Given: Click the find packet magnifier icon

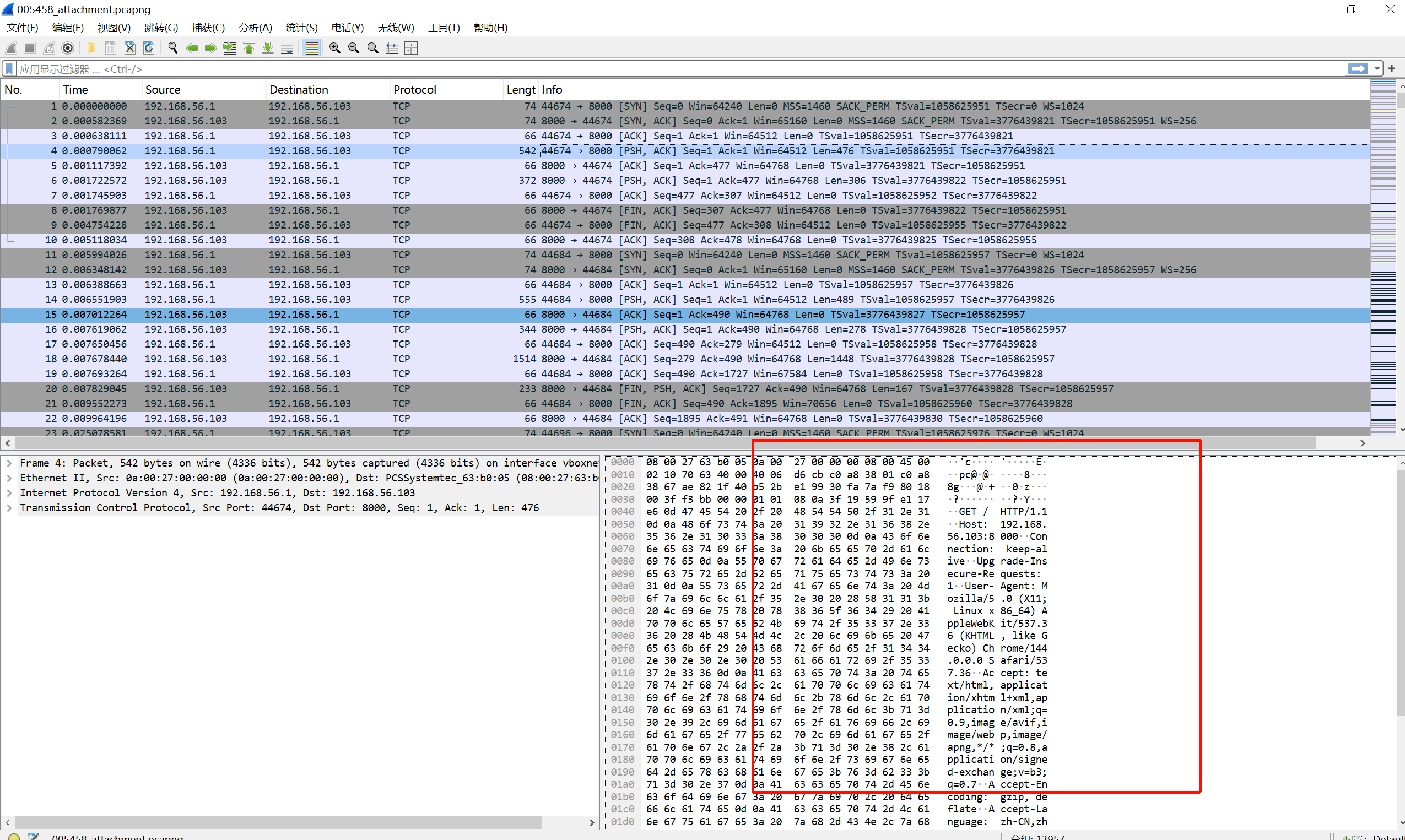Looking at the screenshot, I should point(172,48).
